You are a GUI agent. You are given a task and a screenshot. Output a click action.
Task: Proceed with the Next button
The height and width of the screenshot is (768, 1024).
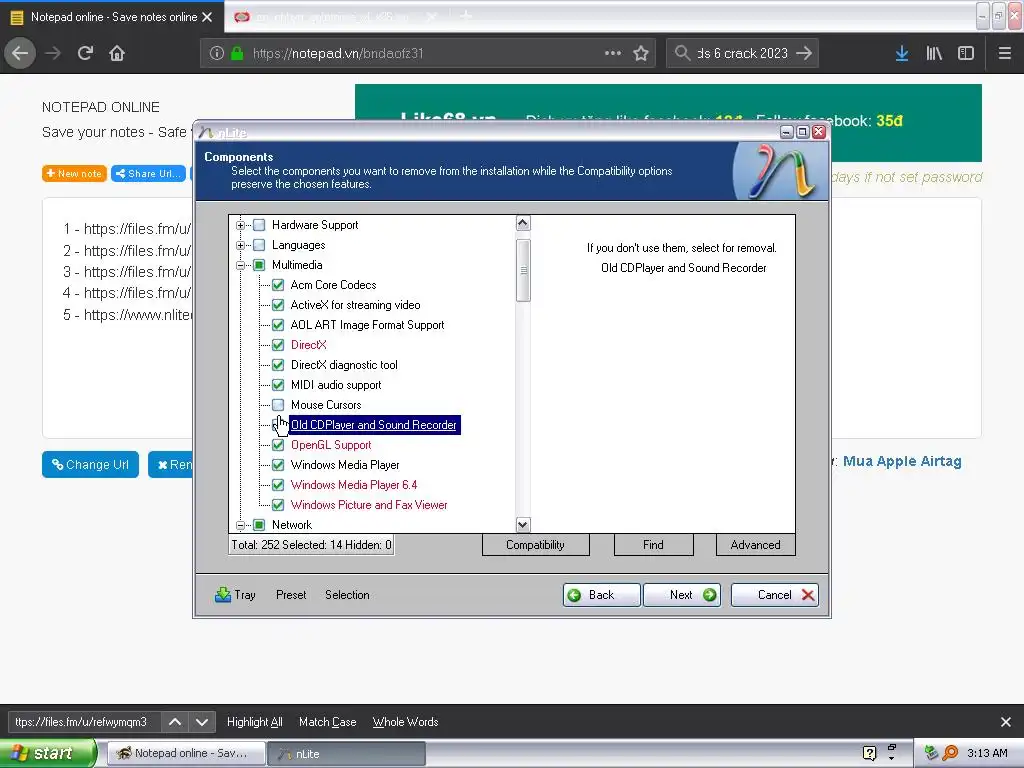682,595
